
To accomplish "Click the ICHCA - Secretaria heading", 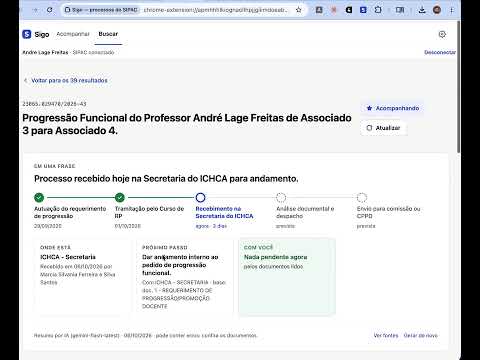I will tap(68, 257).
